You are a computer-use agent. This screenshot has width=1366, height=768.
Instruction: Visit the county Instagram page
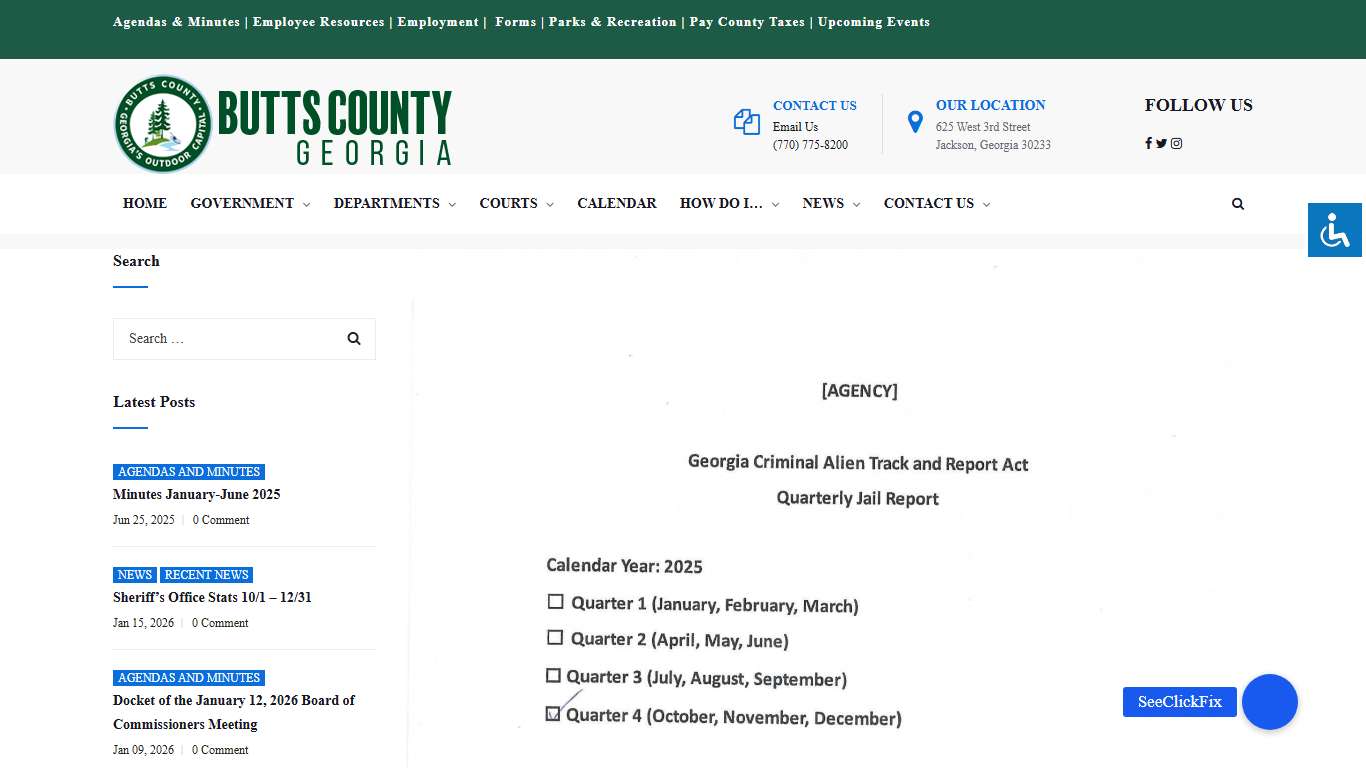tap(1176, 143)
